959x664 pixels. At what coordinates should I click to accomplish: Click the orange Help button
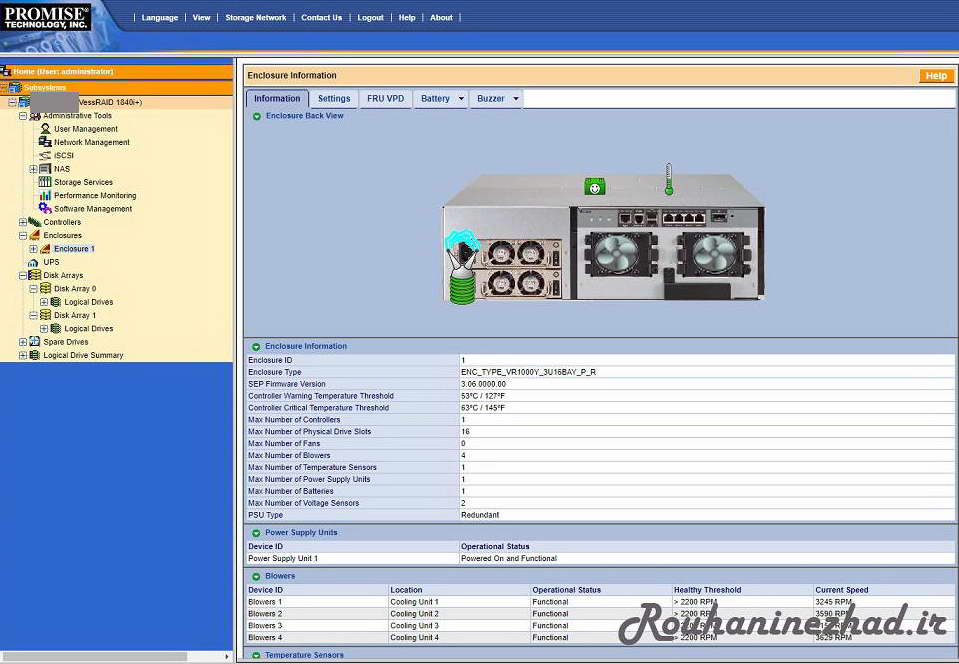936,76
